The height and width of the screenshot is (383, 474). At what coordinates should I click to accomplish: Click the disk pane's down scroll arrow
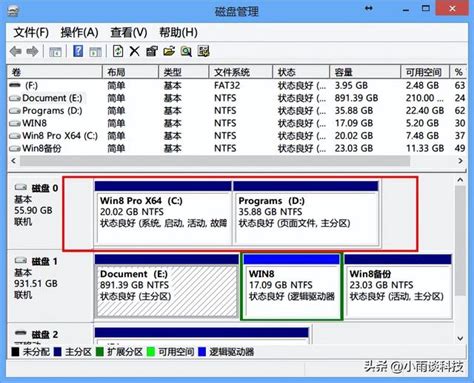coord(460,338)
